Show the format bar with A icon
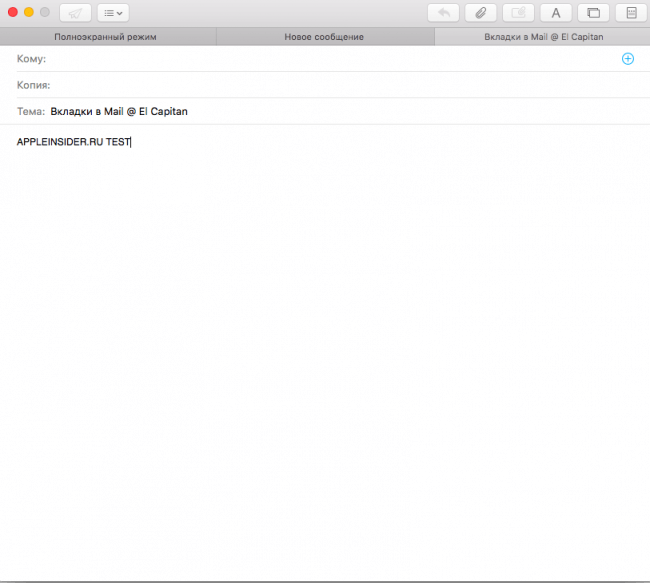This screenshot has width=650, height=583. 556,13
